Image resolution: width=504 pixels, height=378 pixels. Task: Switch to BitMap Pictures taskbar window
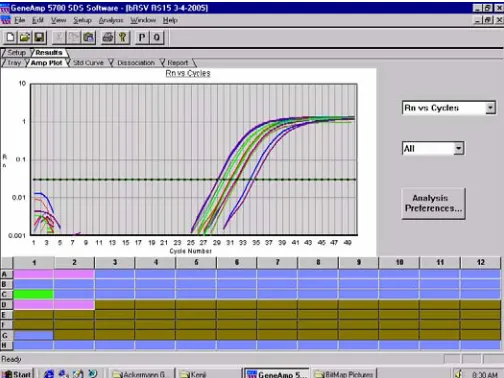click(344, 374)
